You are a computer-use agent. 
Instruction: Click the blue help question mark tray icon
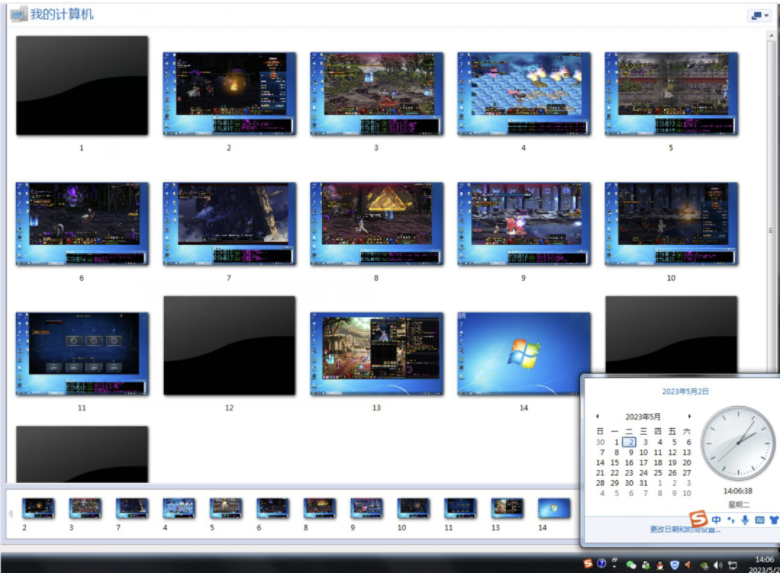[601, 564]
